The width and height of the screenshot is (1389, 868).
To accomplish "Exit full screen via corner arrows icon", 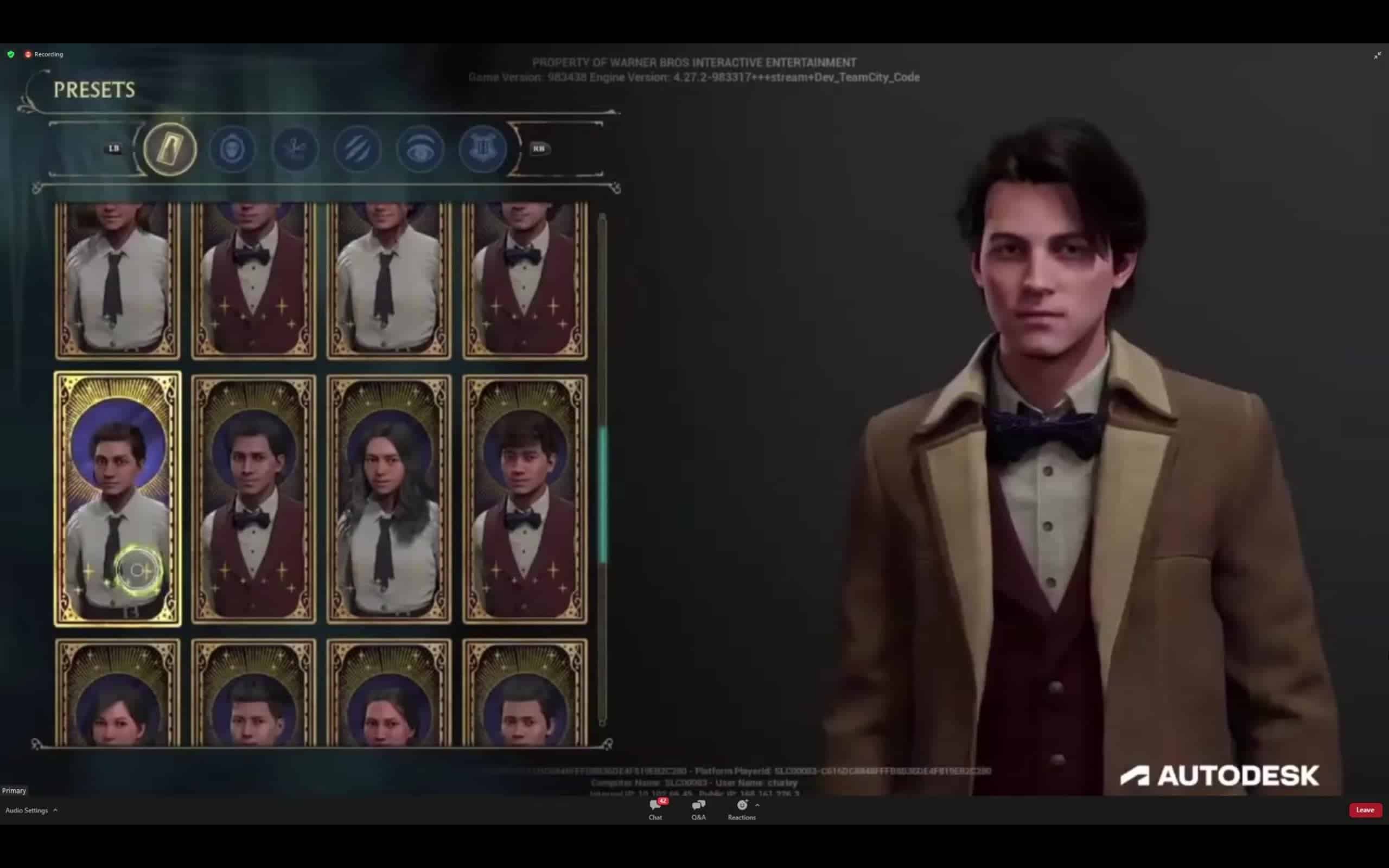I will click(1378, 55).
